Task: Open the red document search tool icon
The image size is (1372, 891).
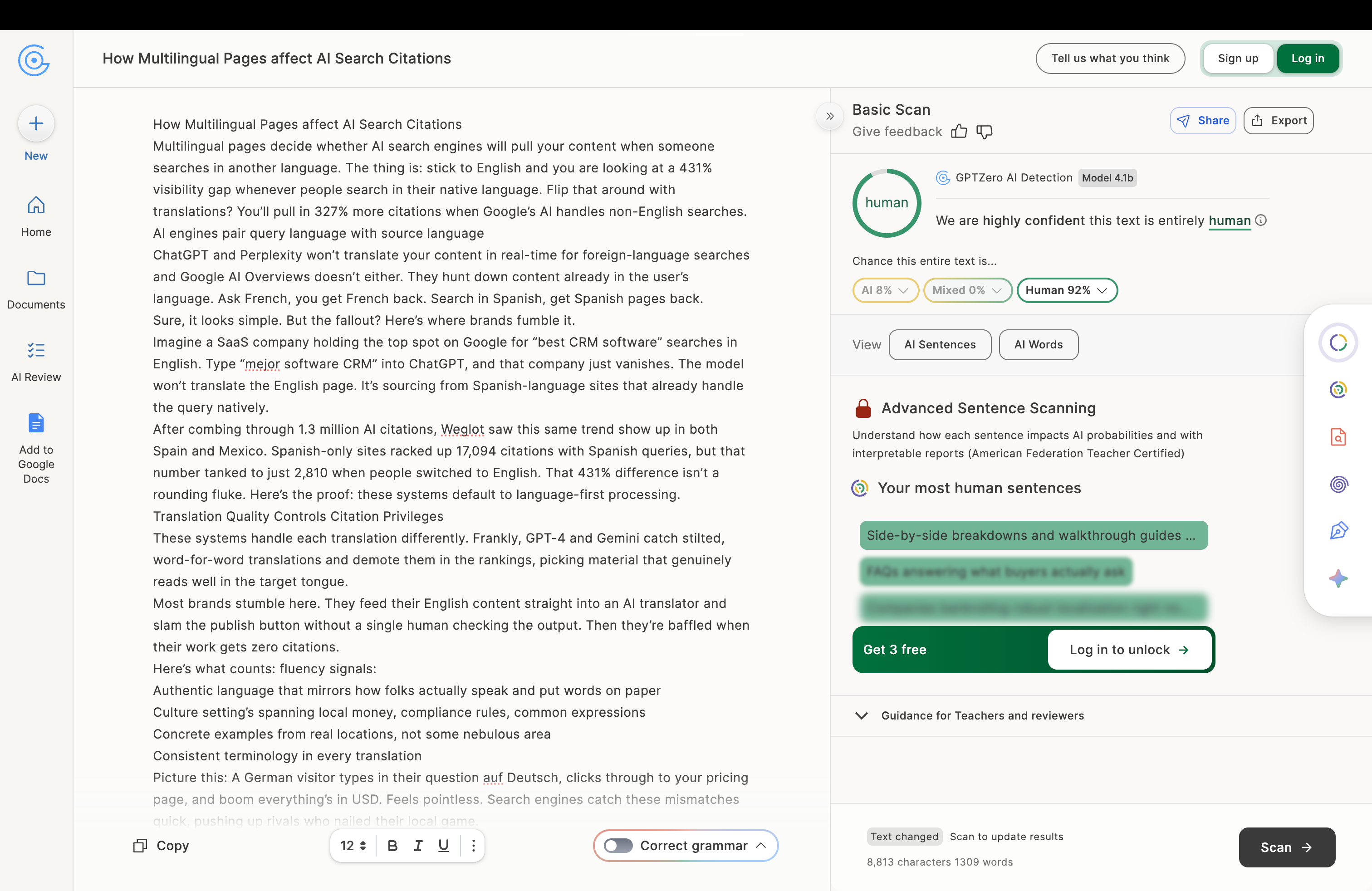Action: point(1338,437)
